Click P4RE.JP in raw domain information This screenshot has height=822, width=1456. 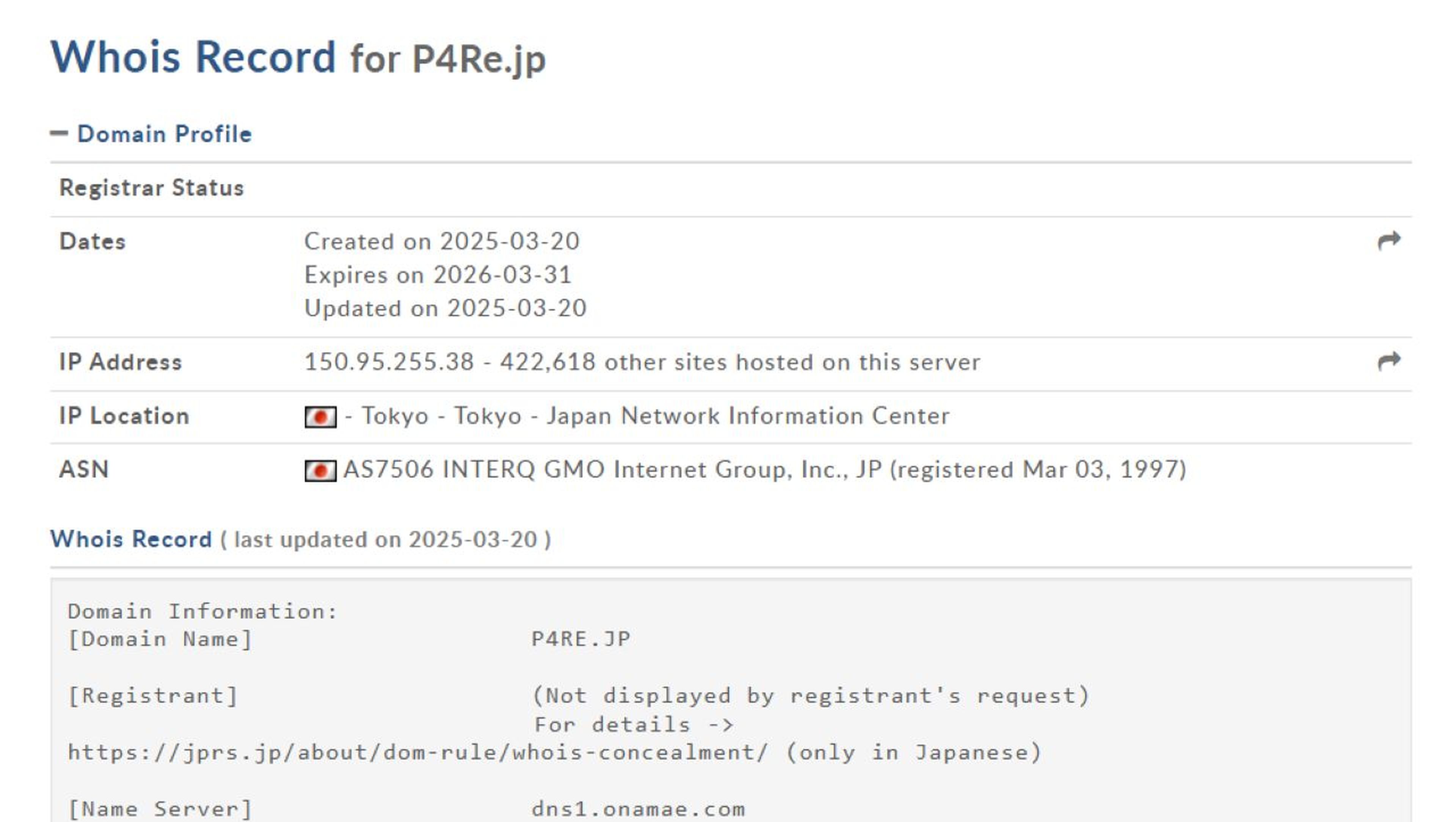pyautogui.click(x=581, y=639)
